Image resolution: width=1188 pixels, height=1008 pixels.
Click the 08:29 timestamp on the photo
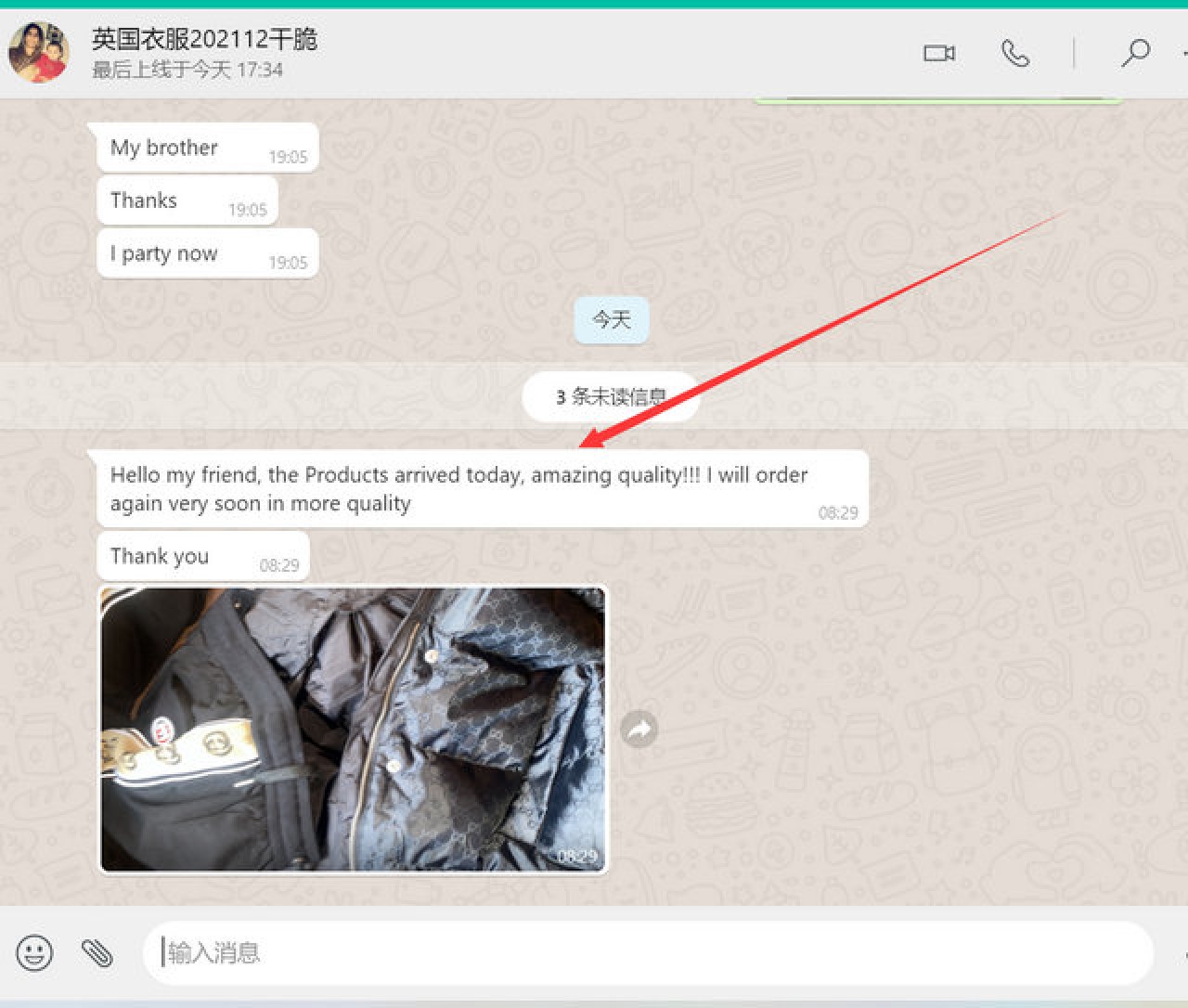coord(576,856)
